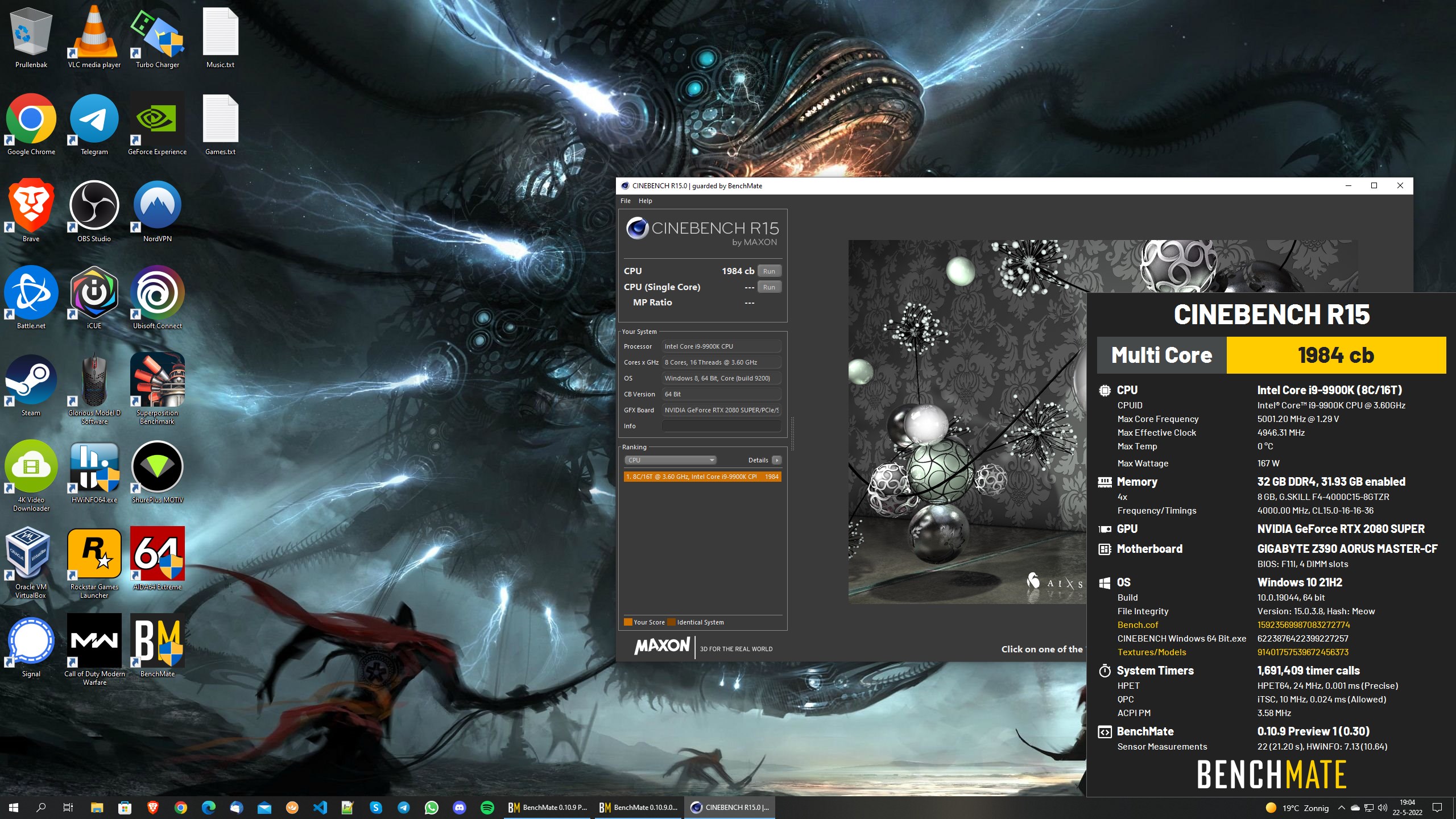Open OBS Studio shortcut
This screenshot has height=819, width=1456.
(x=94, y=212)
